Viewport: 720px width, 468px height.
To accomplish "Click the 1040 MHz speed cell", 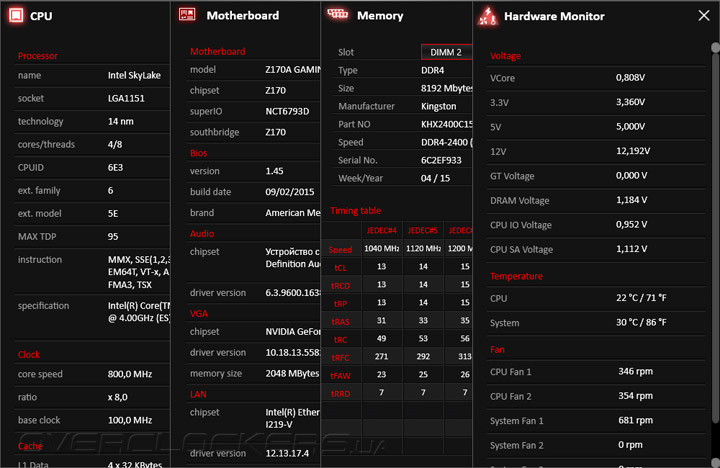I will click(x=382, y=248).
